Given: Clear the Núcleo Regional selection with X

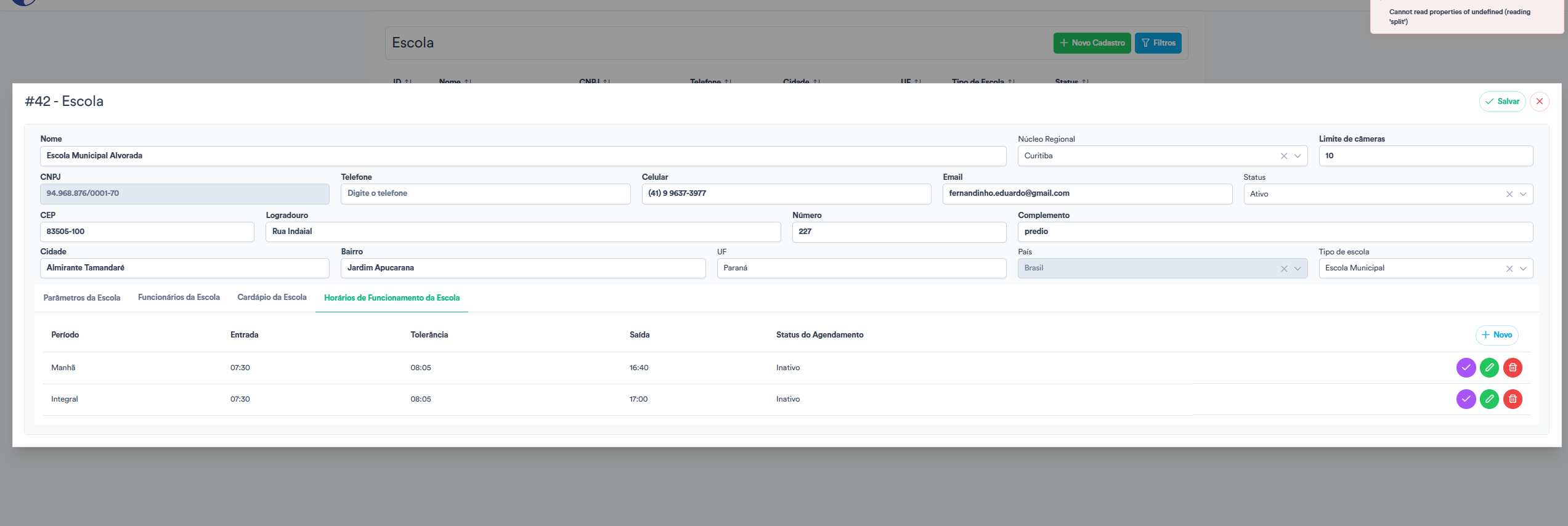Looking at the screenshot, I should (x=1284, y=156).
